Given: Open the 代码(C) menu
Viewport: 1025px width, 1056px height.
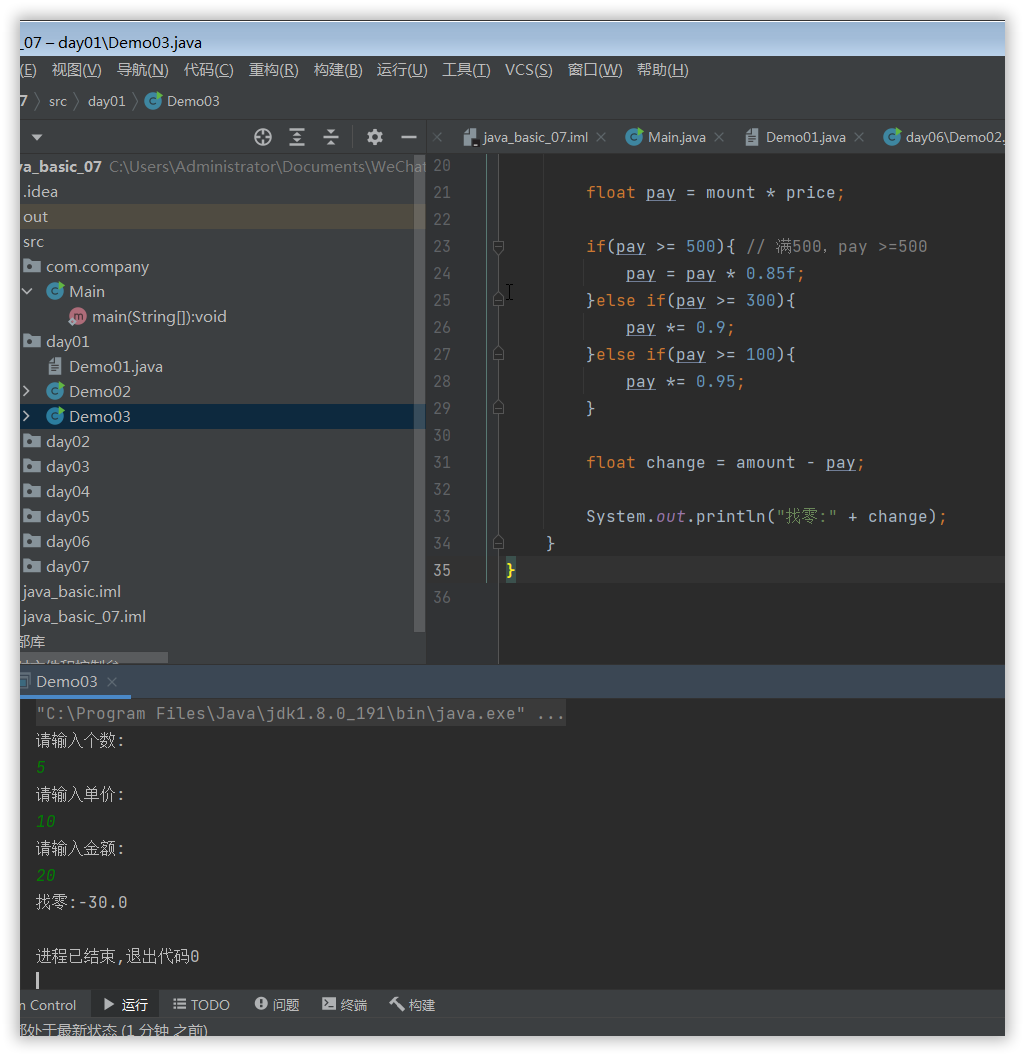Looking at the screenshot, I should pos(208,70).
